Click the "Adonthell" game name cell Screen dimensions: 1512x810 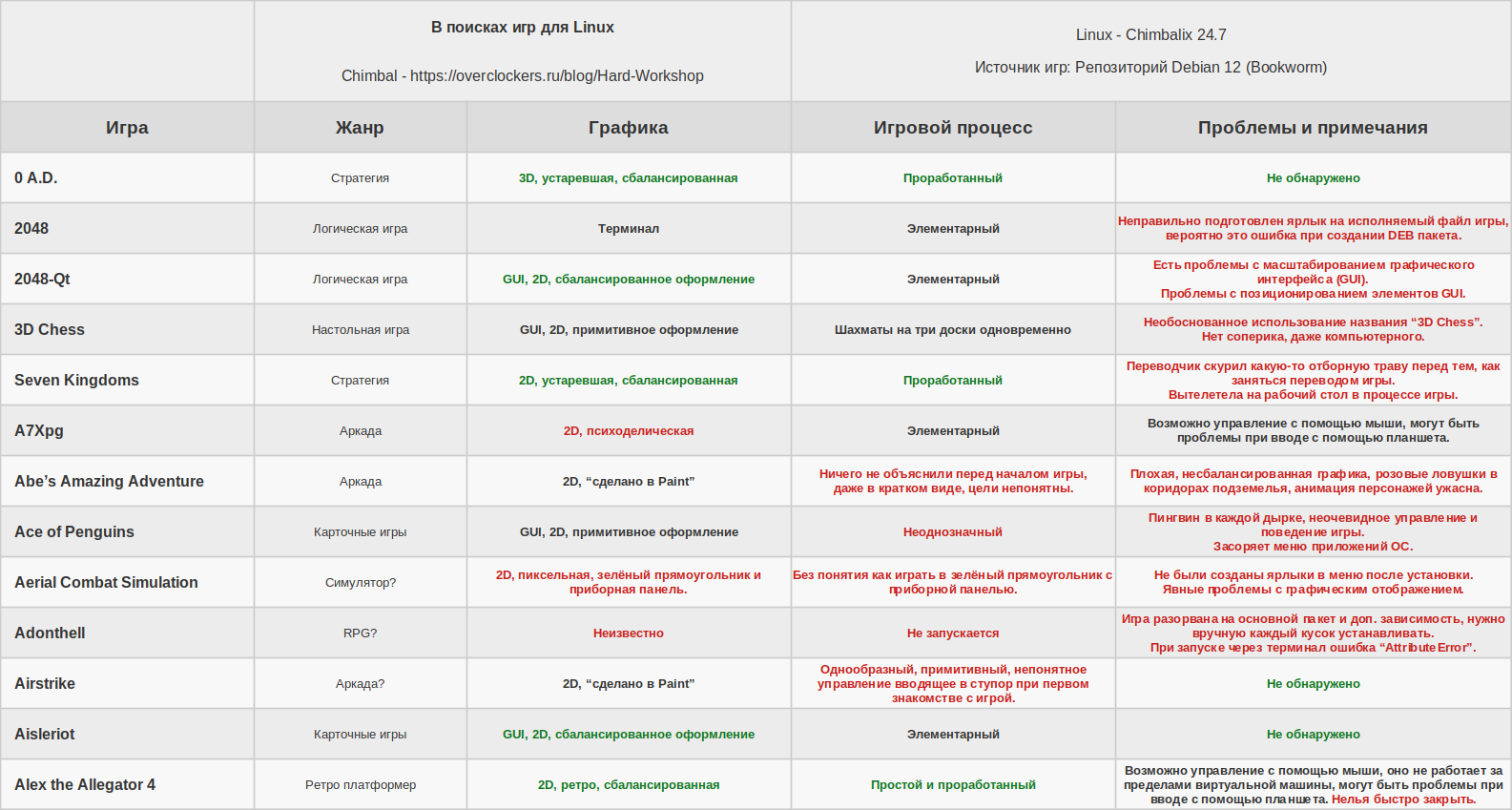pos(50,633)
